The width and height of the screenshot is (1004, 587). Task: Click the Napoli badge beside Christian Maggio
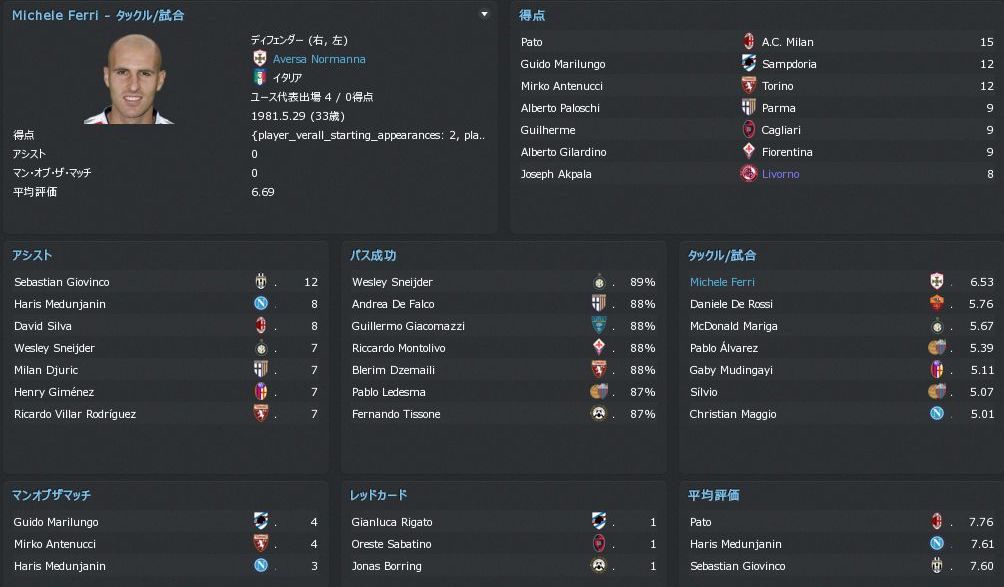tap(937, 414)
